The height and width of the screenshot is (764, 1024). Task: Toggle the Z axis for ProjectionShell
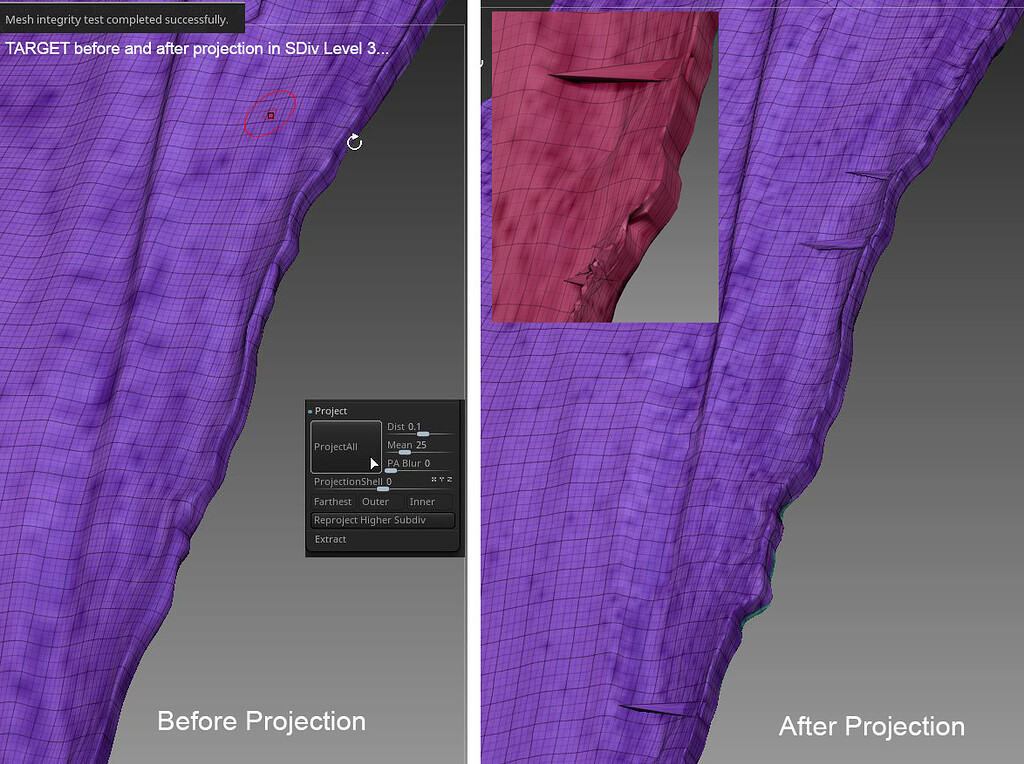[x=450, y=480]
